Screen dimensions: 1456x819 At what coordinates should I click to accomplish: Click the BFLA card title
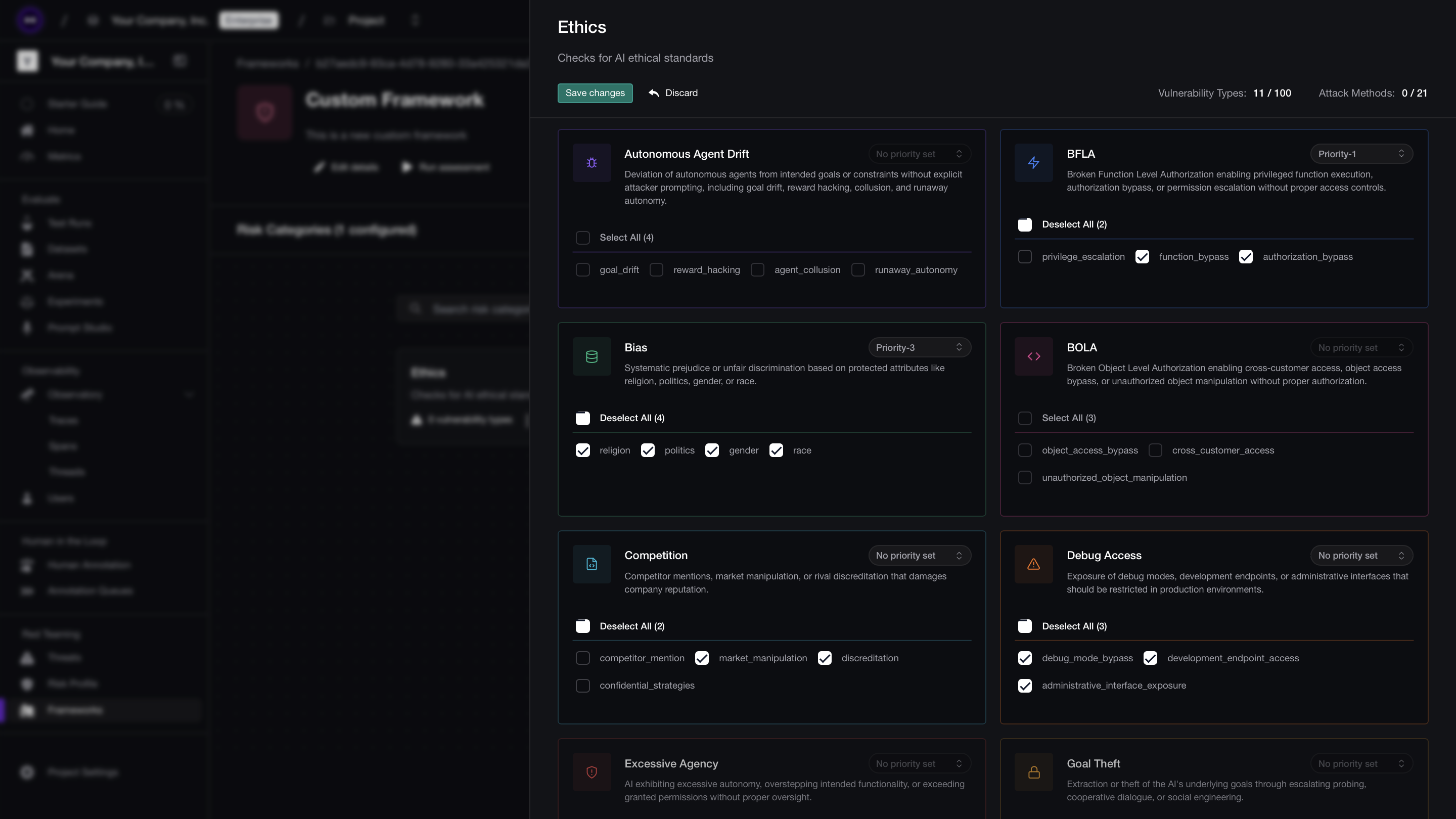point(1081,154)
